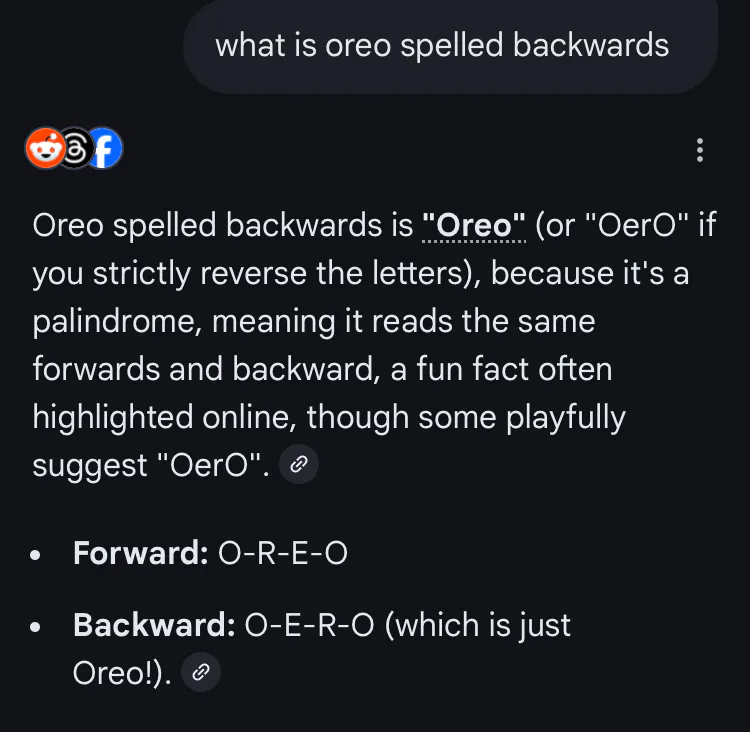
Task: Click the text "(which is just"
Action: (x=477, y=626)
